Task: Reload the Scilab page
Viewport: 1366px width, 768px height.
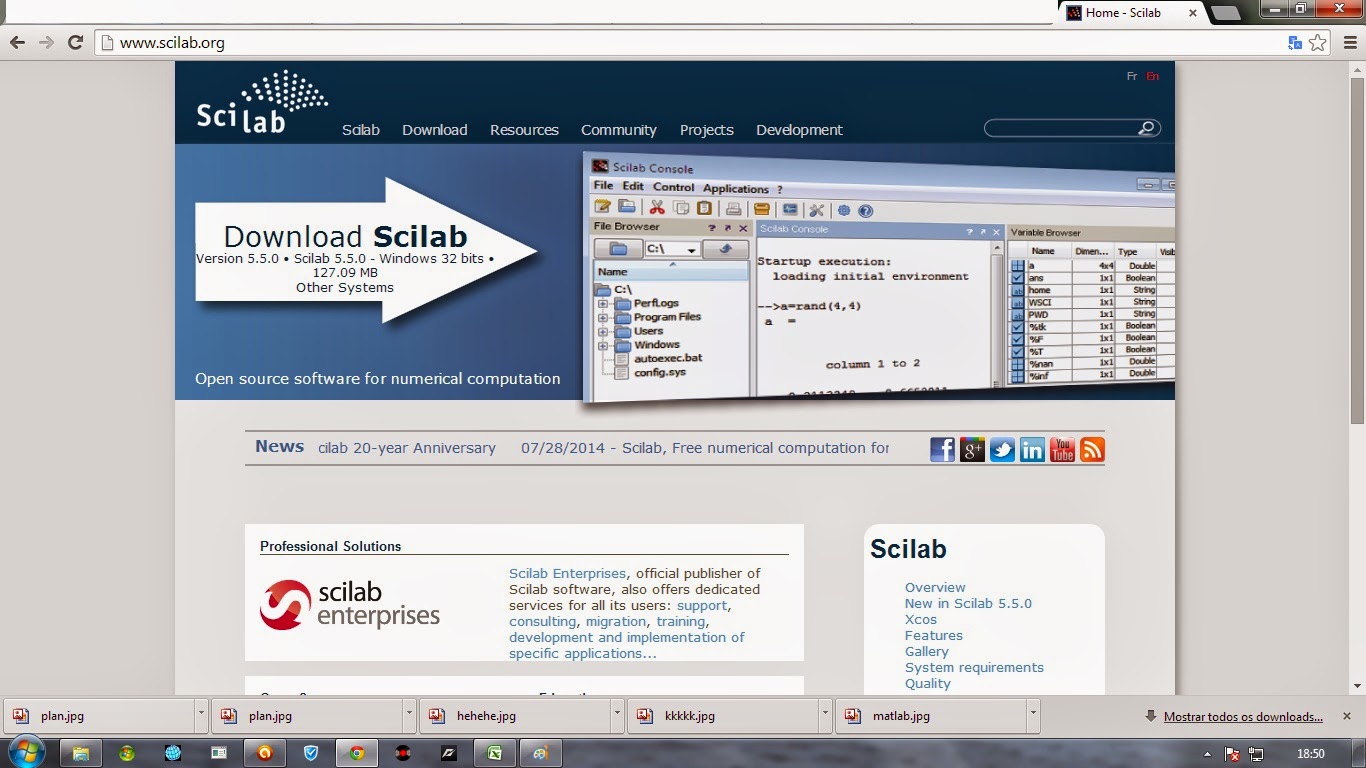Action: click(75, 42)
